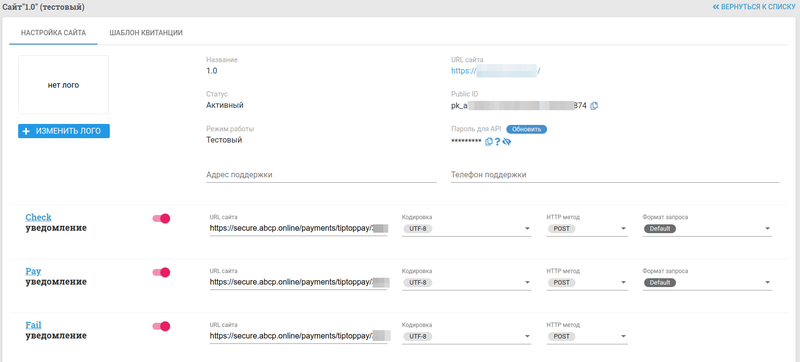Viewport: 800px width, 362px height.
Task: Click the Телефон поддержки field
Action: tap(615, 175)
